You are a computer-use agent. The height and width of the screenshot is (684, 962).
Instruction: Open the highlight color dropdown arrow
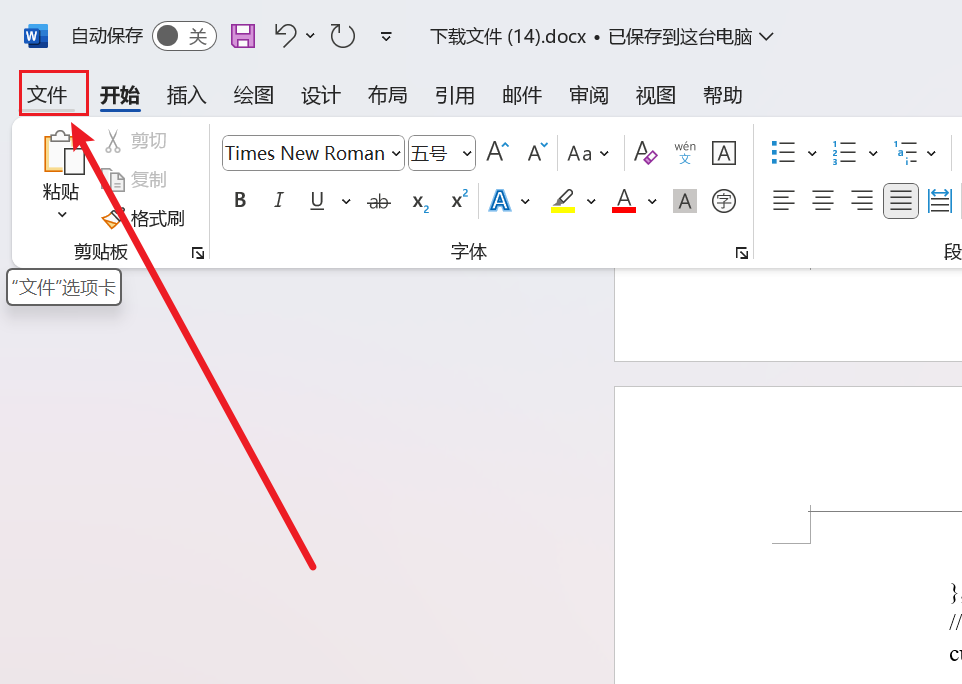pos(591,201)
